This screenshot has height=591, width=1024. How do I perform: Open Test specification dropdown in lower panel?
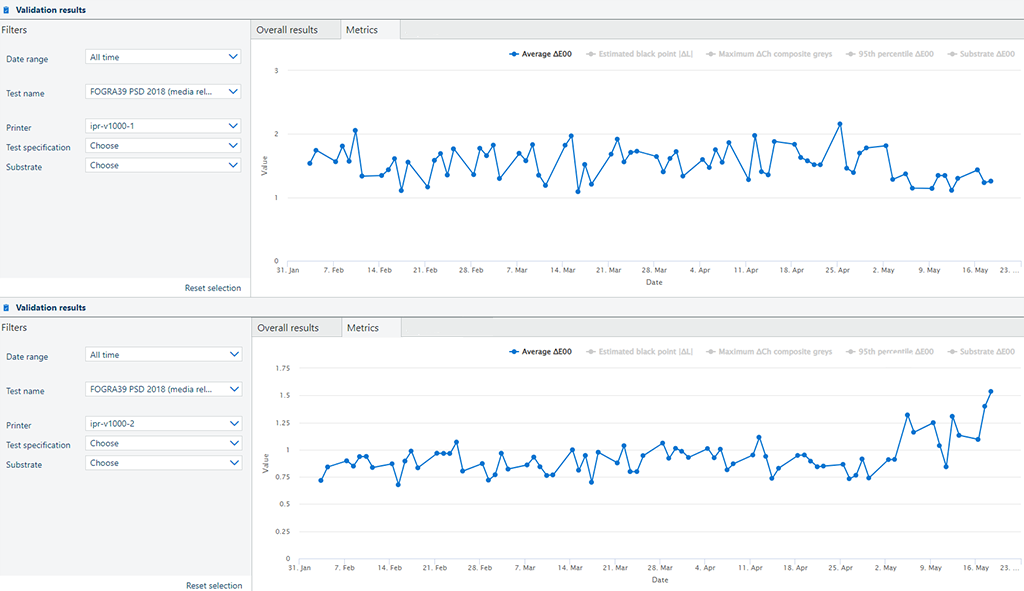pyautogui.click(x=163, y=444)
